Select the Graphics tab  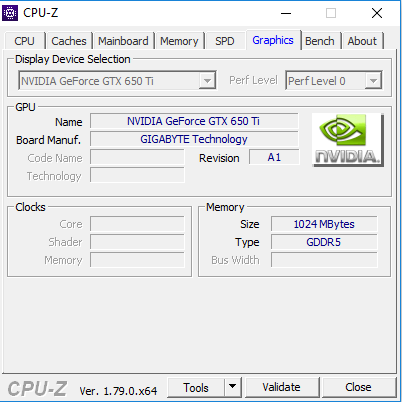click(x=273, y=40)
